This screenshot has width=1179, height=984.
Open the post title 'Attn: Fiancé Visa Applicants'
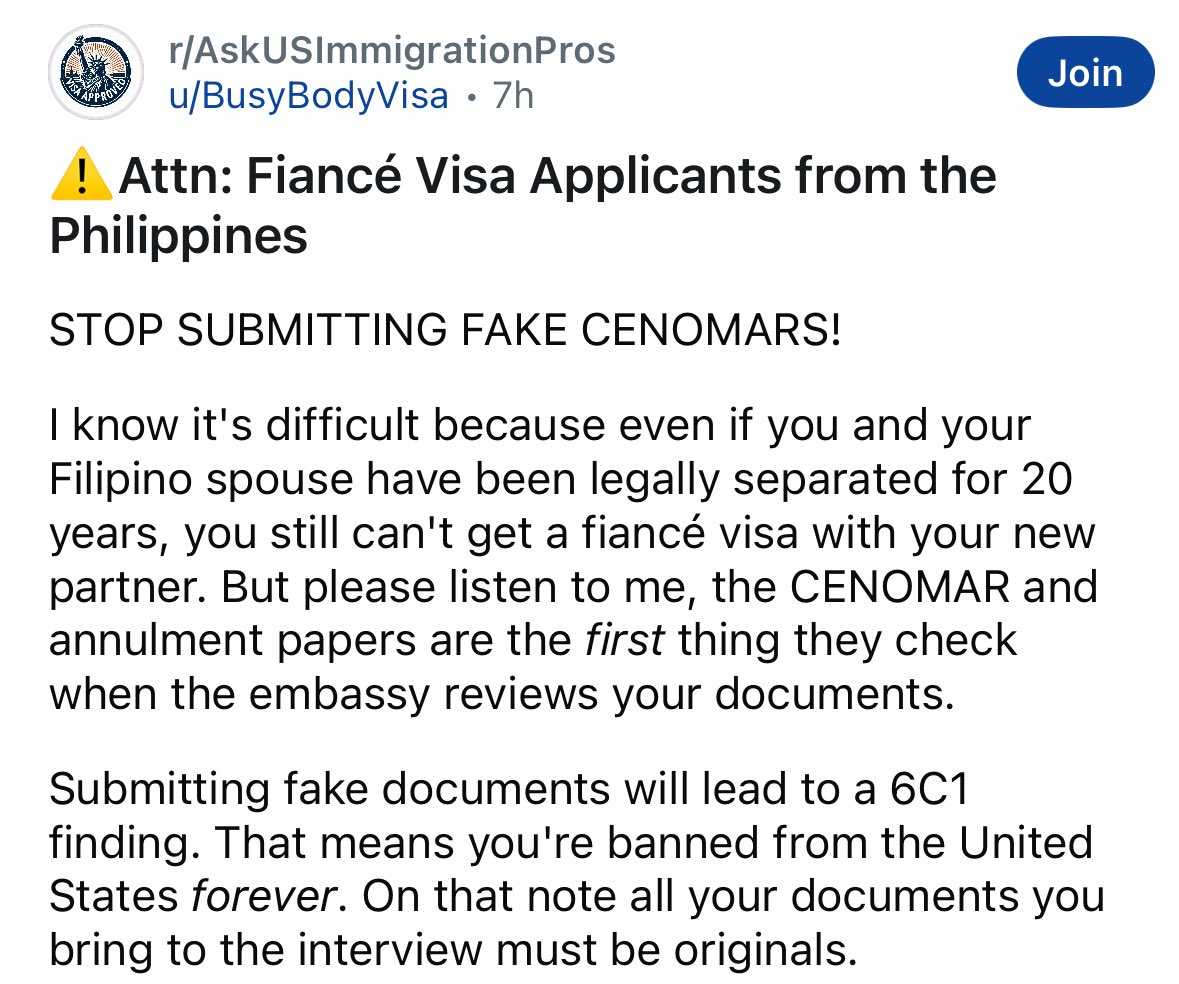(x=557, y=178)
